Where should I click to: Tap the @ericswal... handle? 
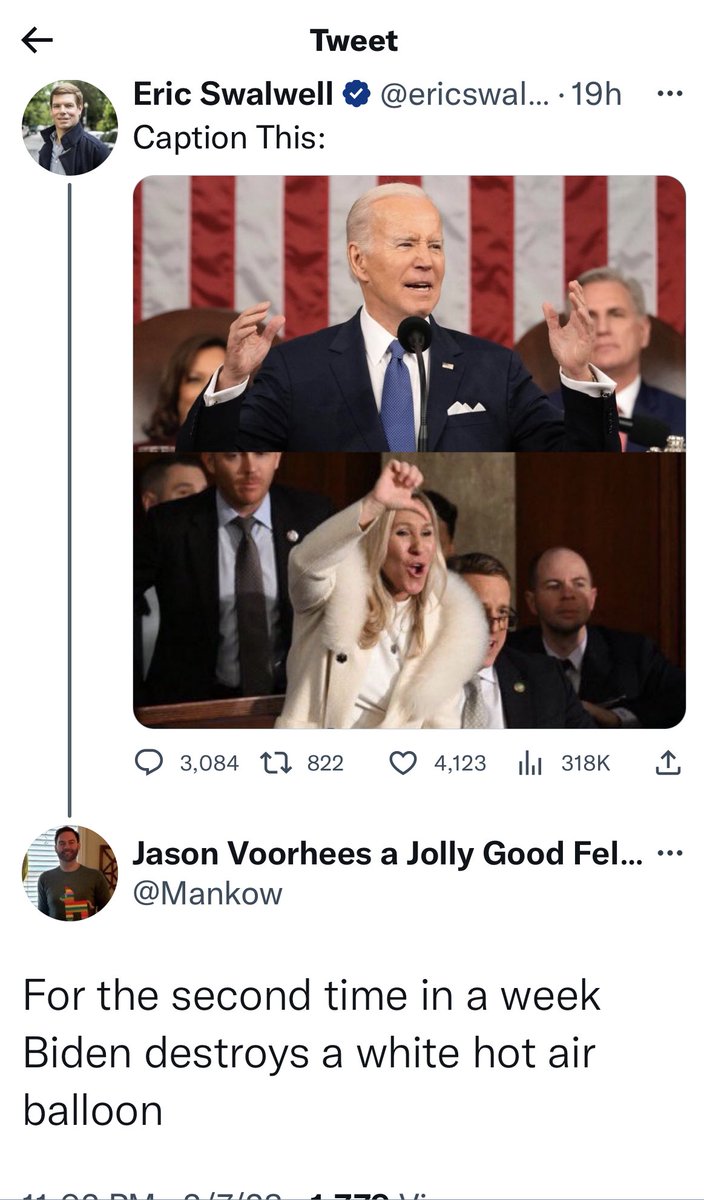tap(459, 95)
